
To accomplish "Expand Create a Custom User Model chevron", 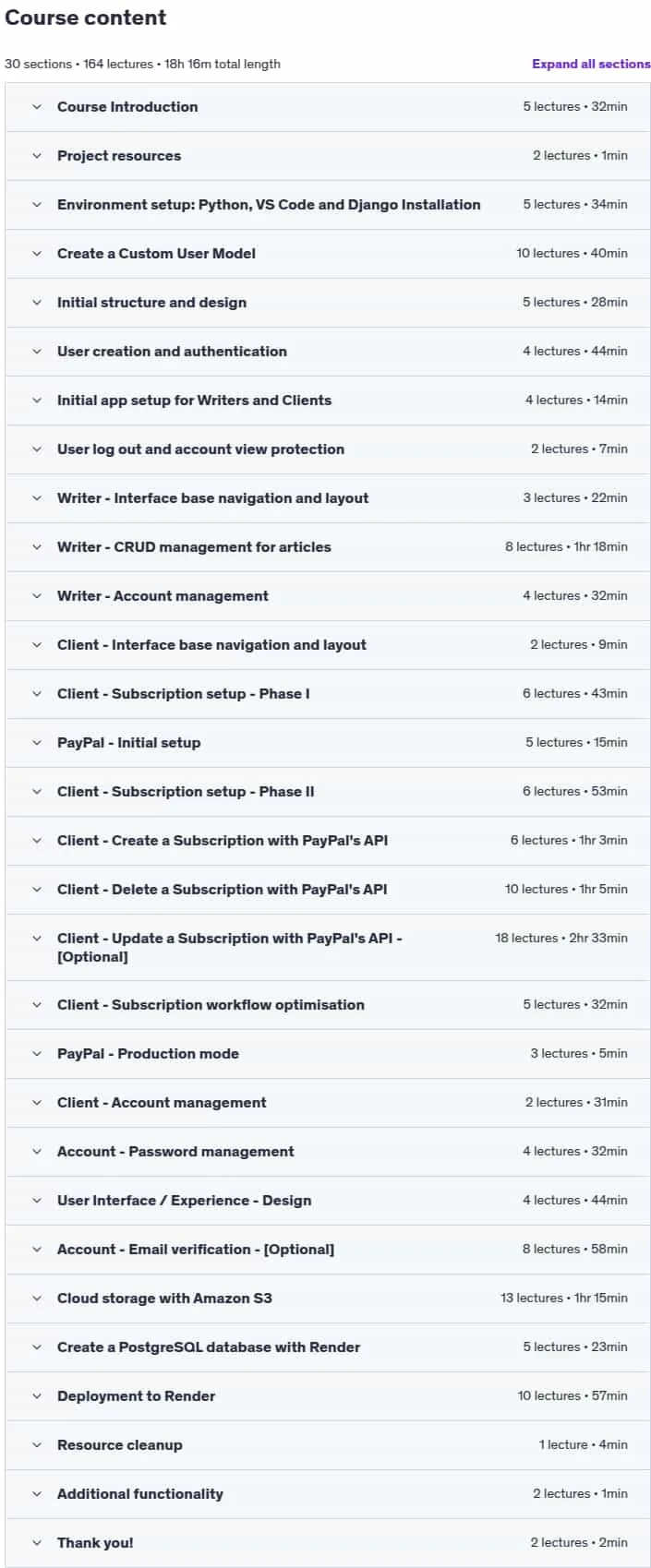I will [37, 254].
